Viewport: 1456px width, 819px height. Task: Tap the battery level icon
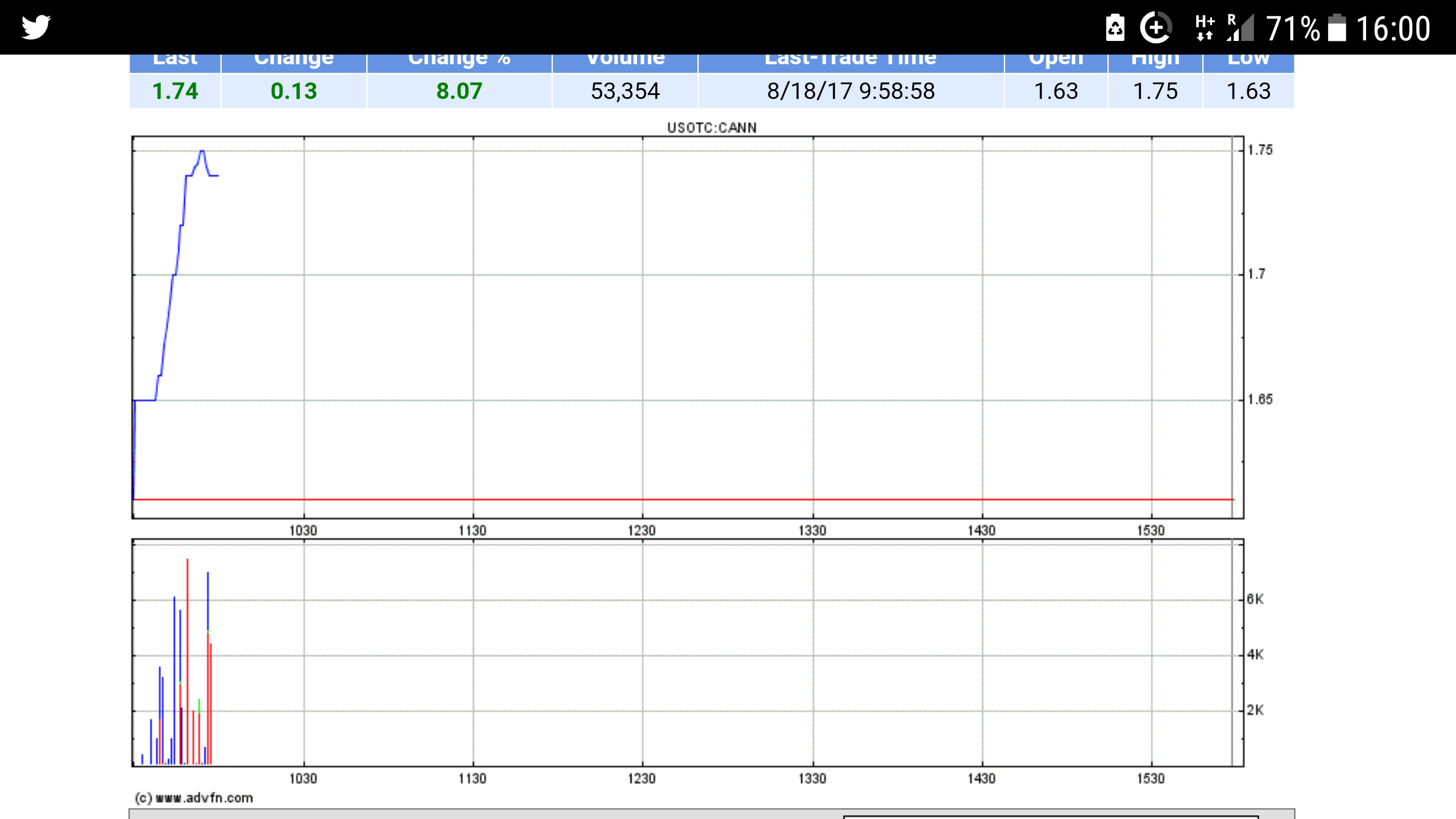coord(1337,27)
